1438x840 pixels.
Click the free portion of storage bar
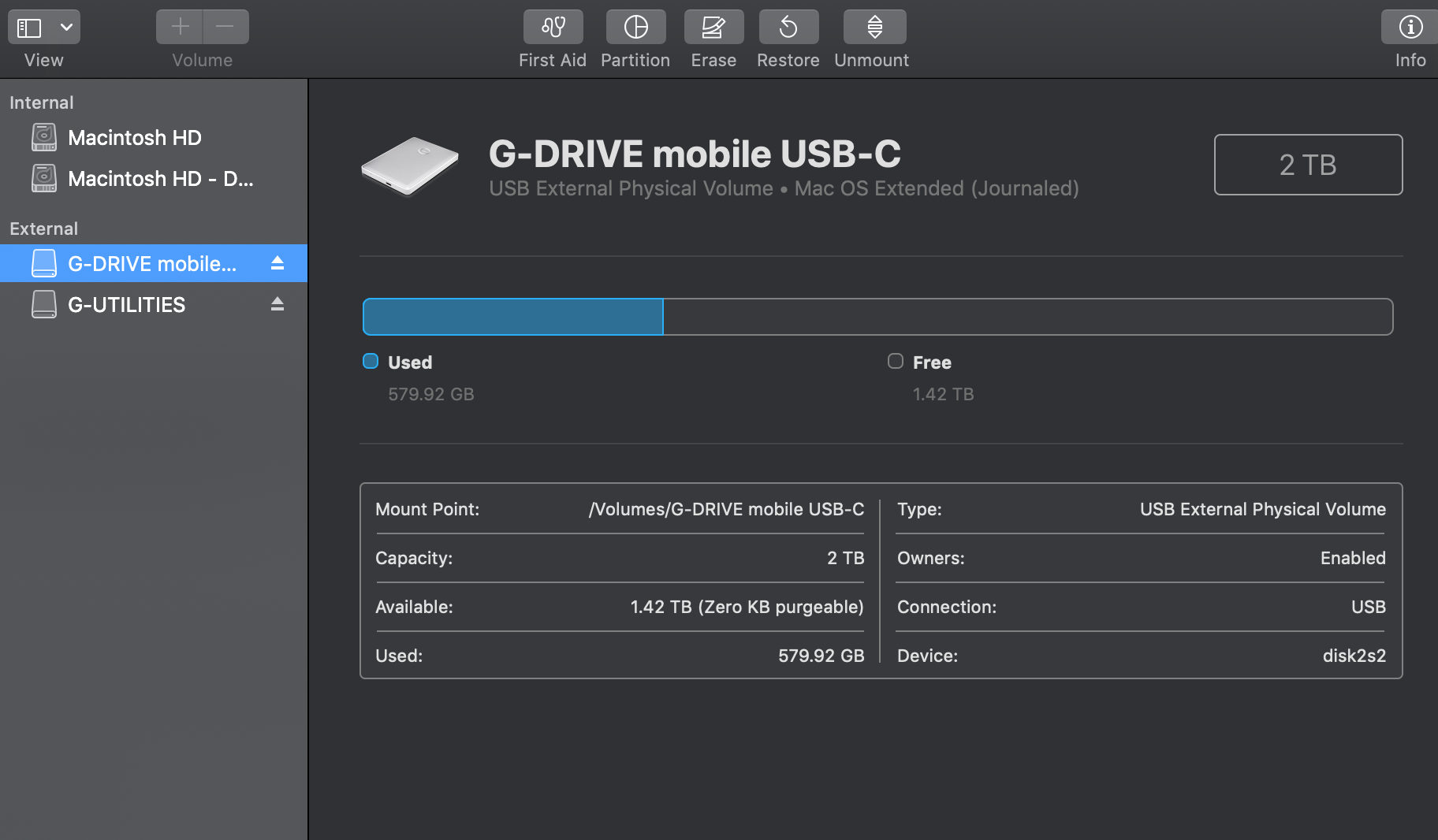coord(1028,317)
